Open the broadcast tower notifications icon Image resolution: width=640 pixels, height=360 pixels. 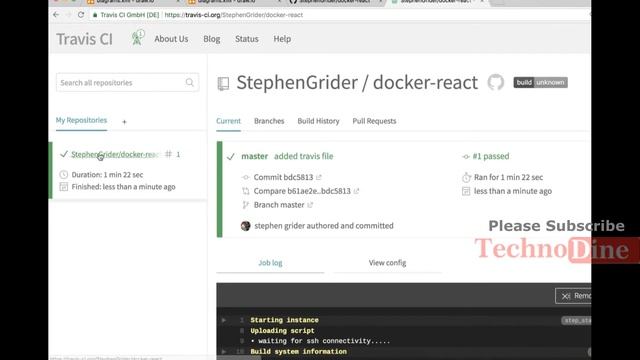click(x=138, y=38)
